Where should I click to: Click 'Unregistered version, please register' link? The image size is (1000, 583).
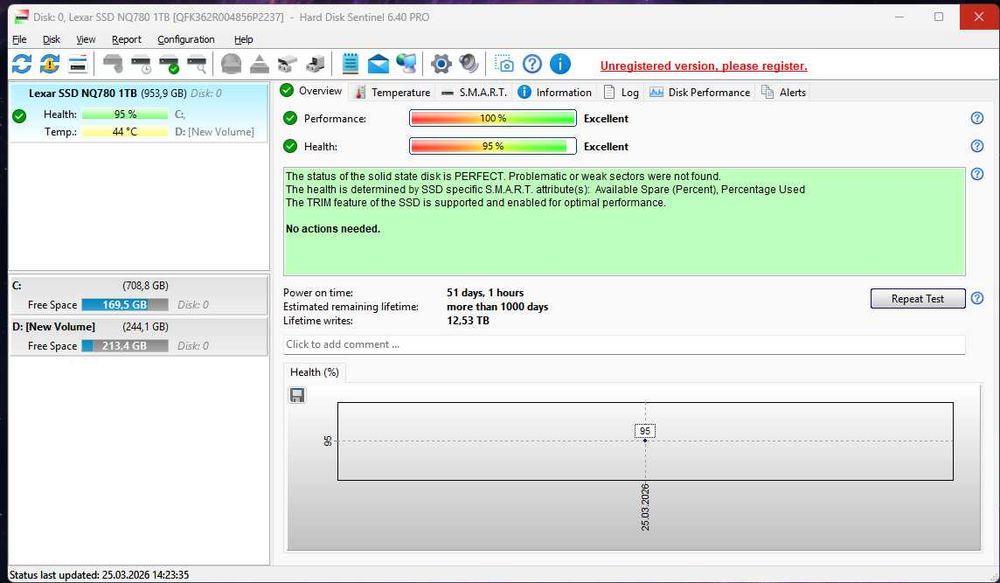click(x=703, y=66)
